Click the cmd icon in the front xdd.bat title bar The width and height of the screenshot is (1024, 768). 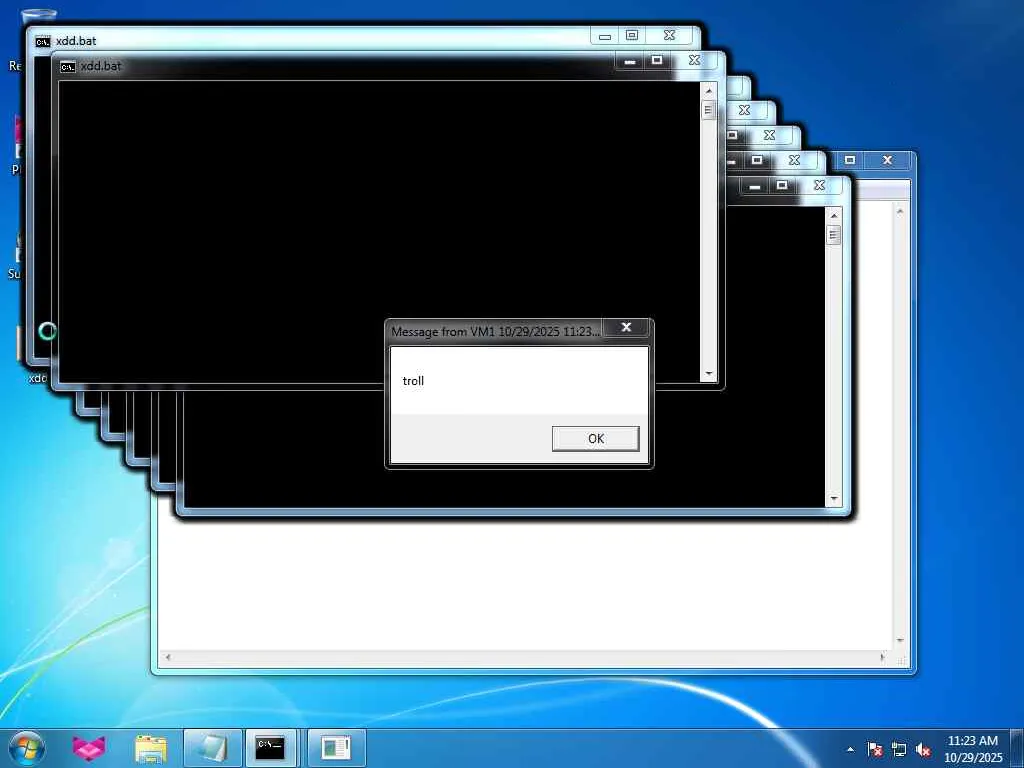[x=67, y=67]
